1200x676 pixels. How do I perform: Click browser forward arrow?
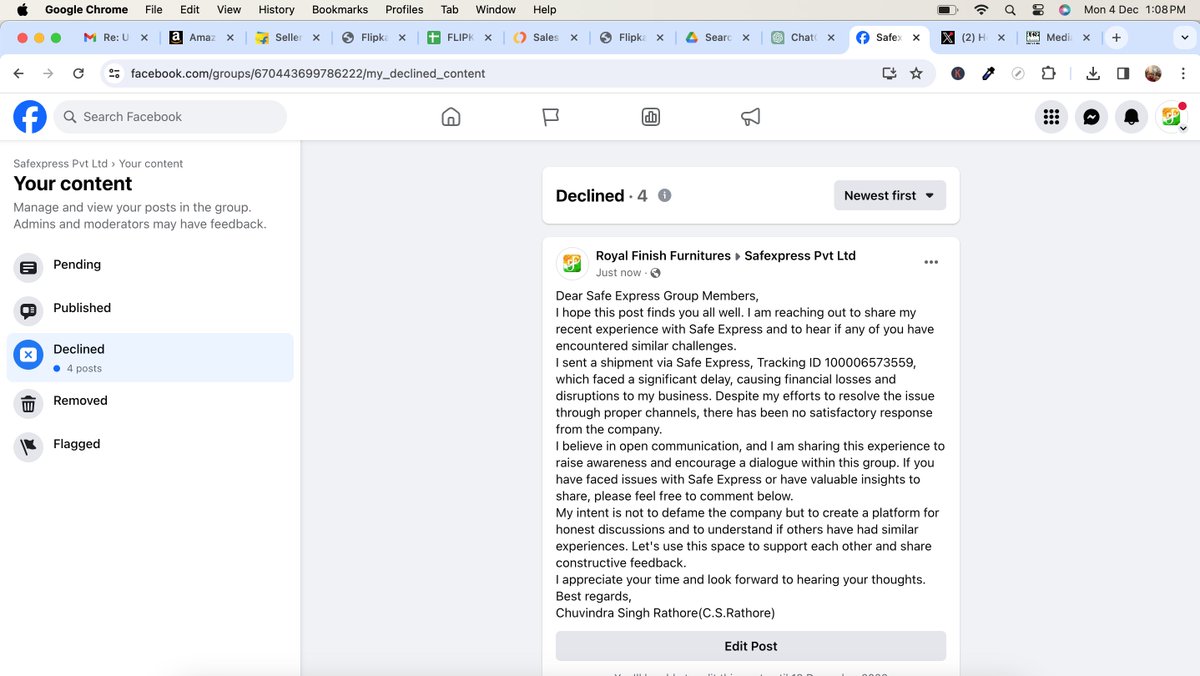click(48, 73)
